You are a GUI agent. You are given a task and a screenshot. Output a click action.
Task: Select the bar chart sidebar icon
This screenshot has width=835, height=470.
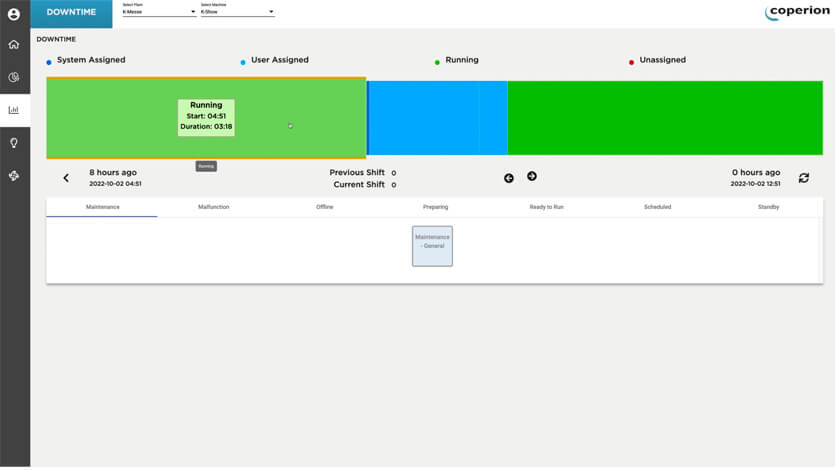(14, 110)
